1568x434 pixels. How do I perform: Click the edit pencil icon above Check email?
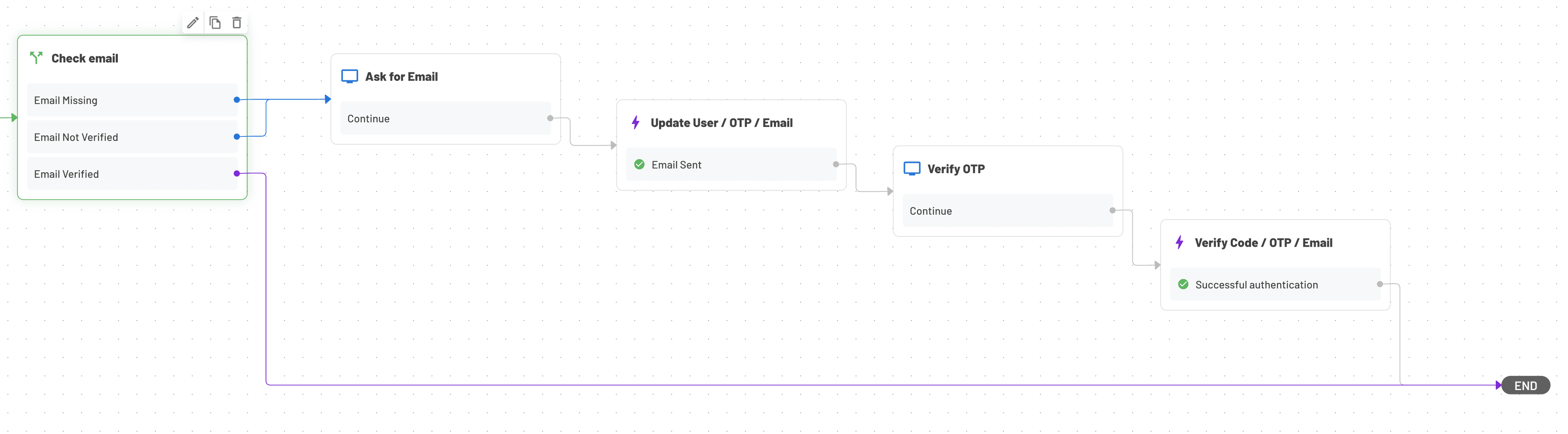pyautogui.click(x=193, y=22)
